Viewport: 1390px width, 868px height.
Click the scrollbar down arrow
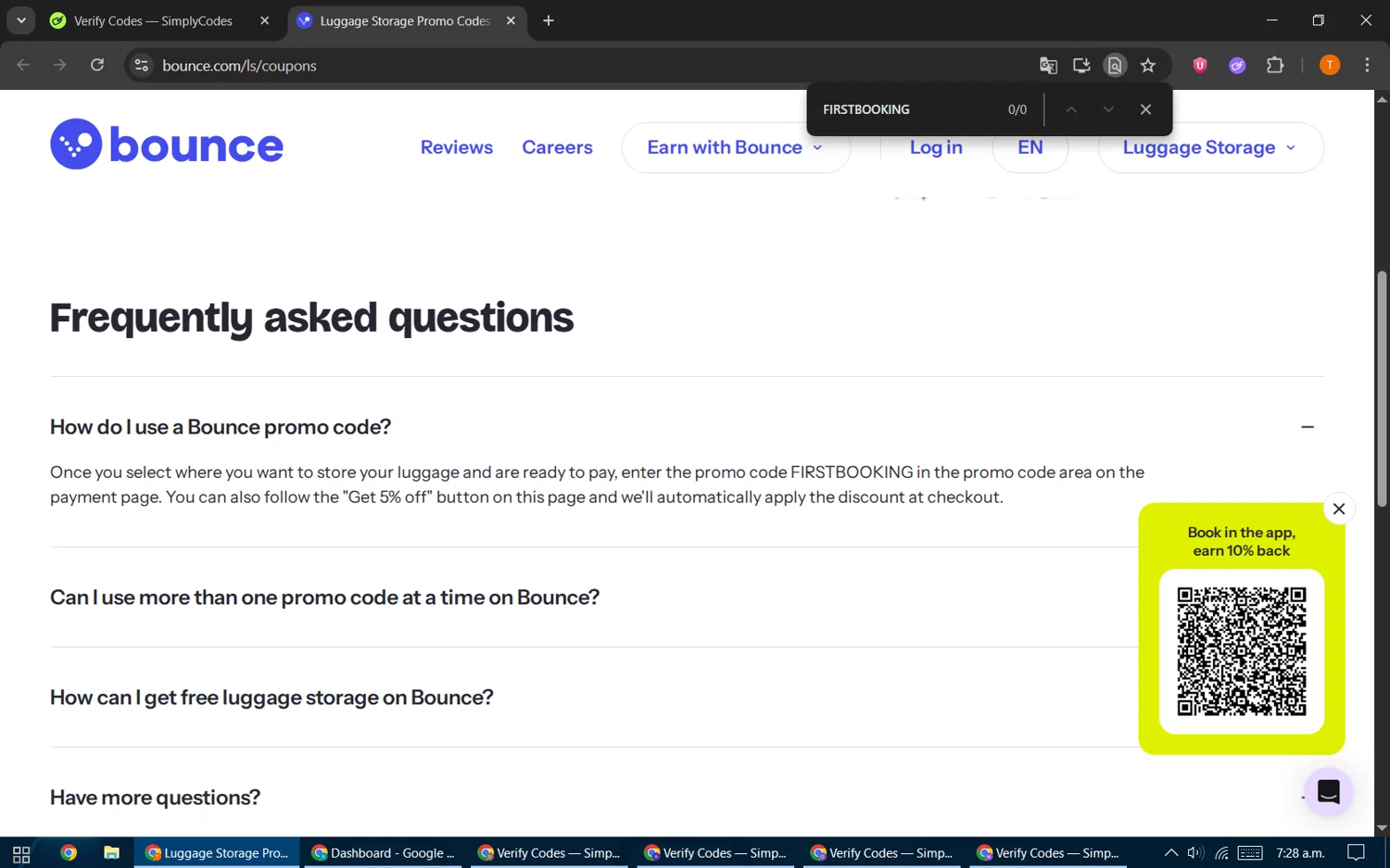click(x=1382, y=828)
